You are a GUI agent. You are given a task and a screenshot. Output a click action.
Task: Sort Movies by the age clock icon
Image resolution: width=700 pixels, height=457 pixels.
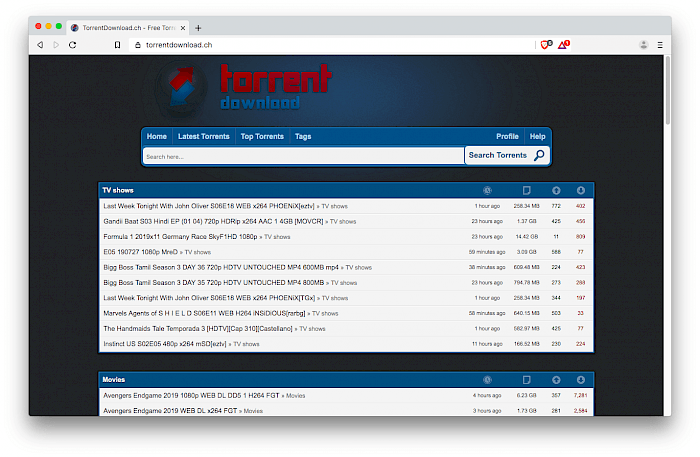(487, 380)
